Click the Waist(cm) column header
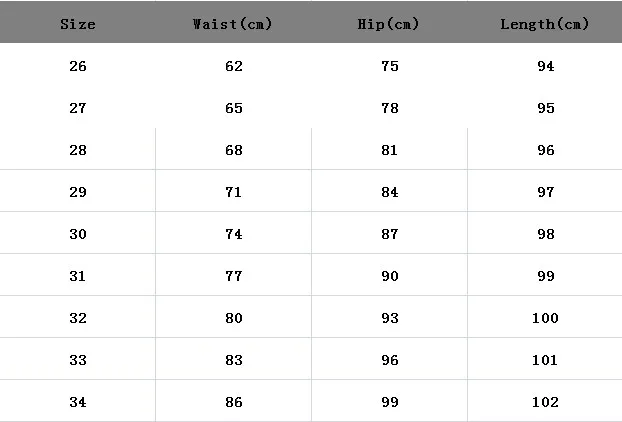The image size is (622, 422). (x=232, y=24)
